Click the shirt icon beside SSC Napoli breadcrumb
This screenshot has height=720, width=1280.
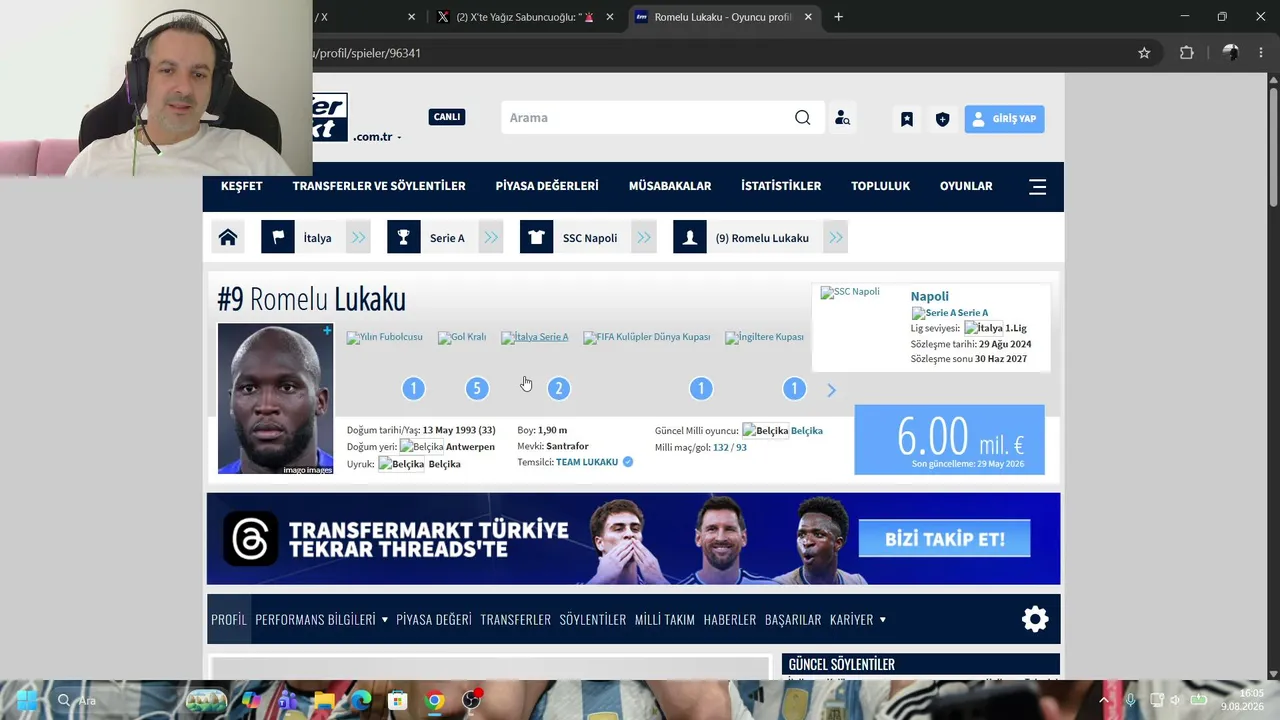click(x=537, y=238)
